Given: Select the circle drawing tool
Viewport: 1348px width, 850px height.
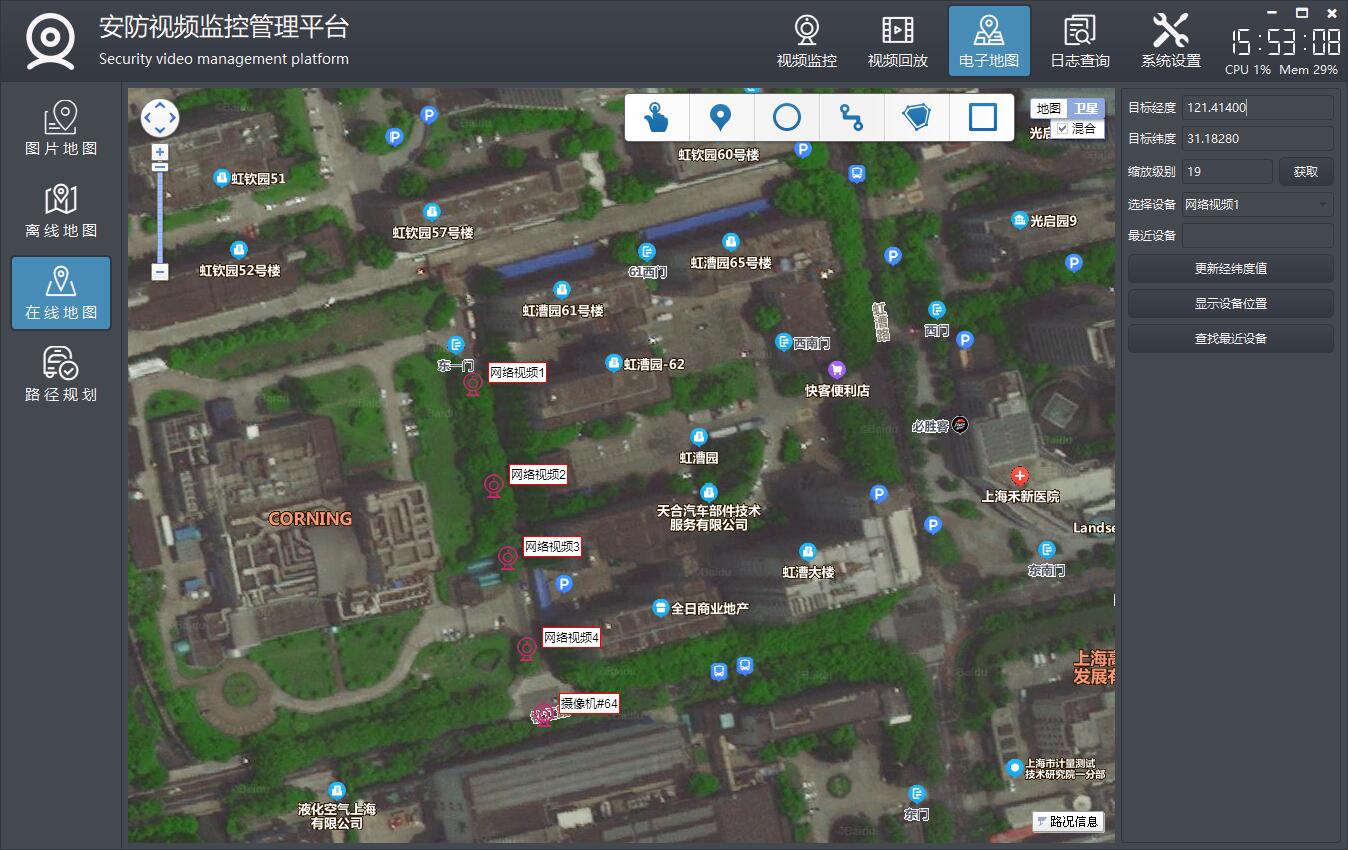Looking at the screenshot, I should [786, 118].
